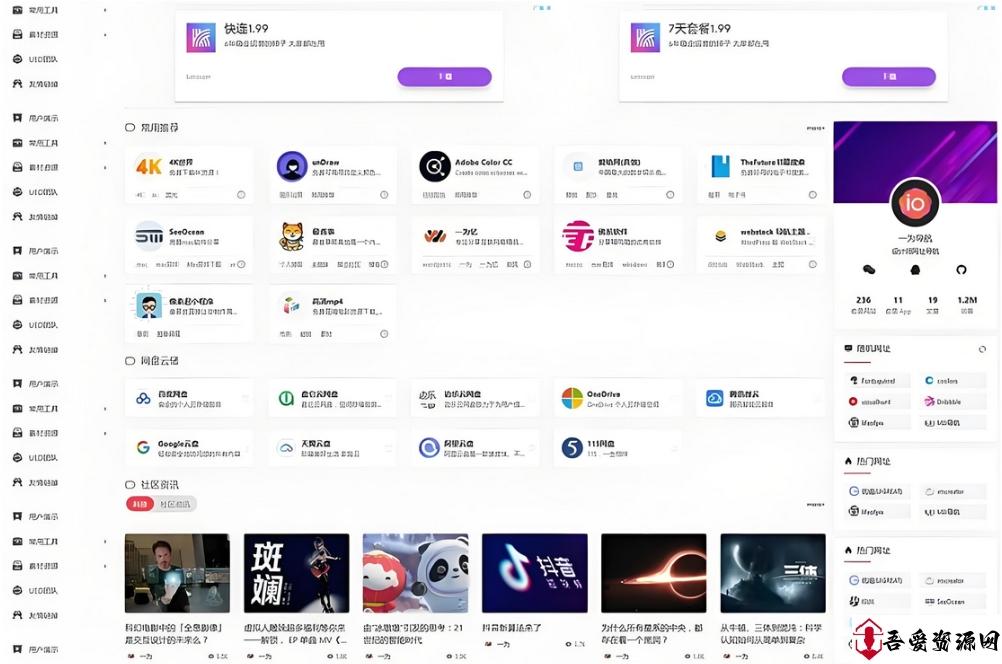Click the 随机网址 widget heading

point(873,349)
